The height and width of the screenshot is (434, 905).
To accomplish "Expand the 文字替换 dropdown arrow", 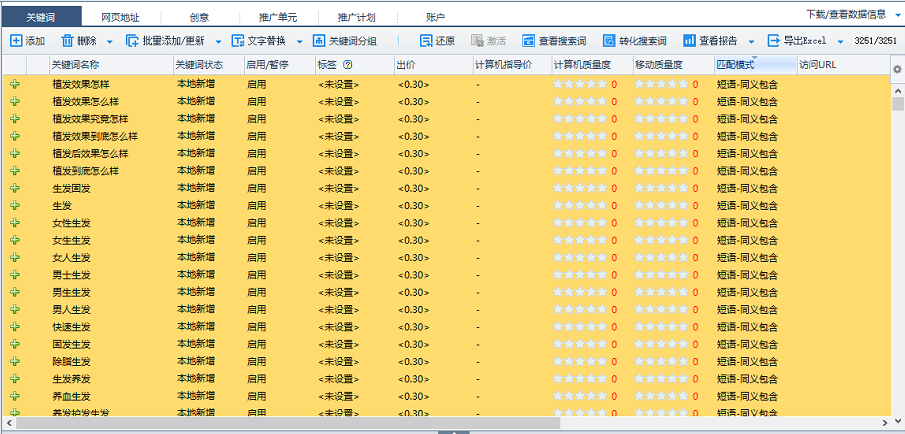I will pos(300,42).
